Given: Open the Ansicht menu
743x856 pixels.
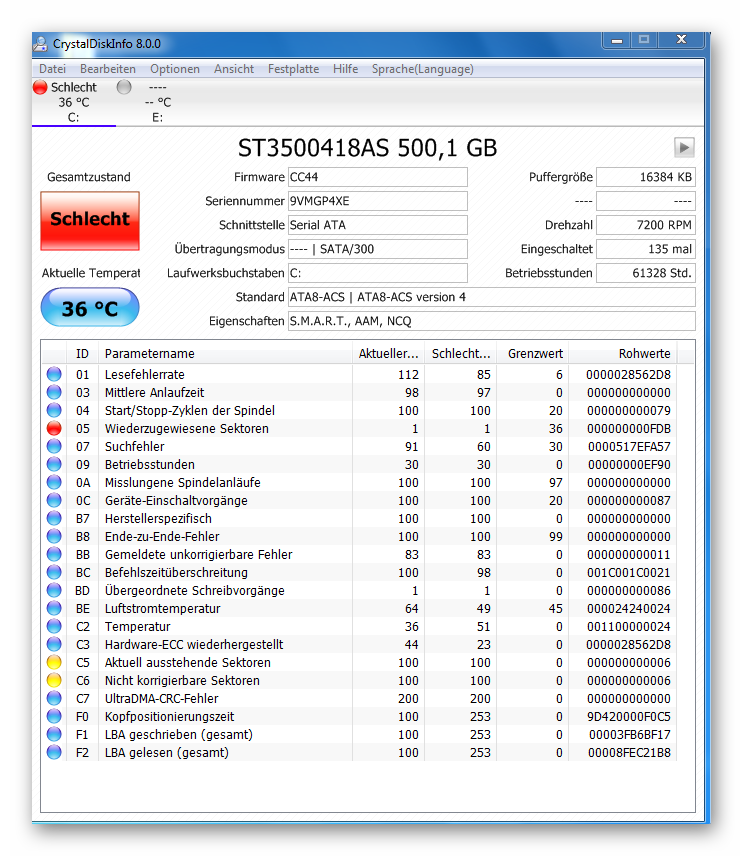Looking at the screenshot, I should coord(234,69).
